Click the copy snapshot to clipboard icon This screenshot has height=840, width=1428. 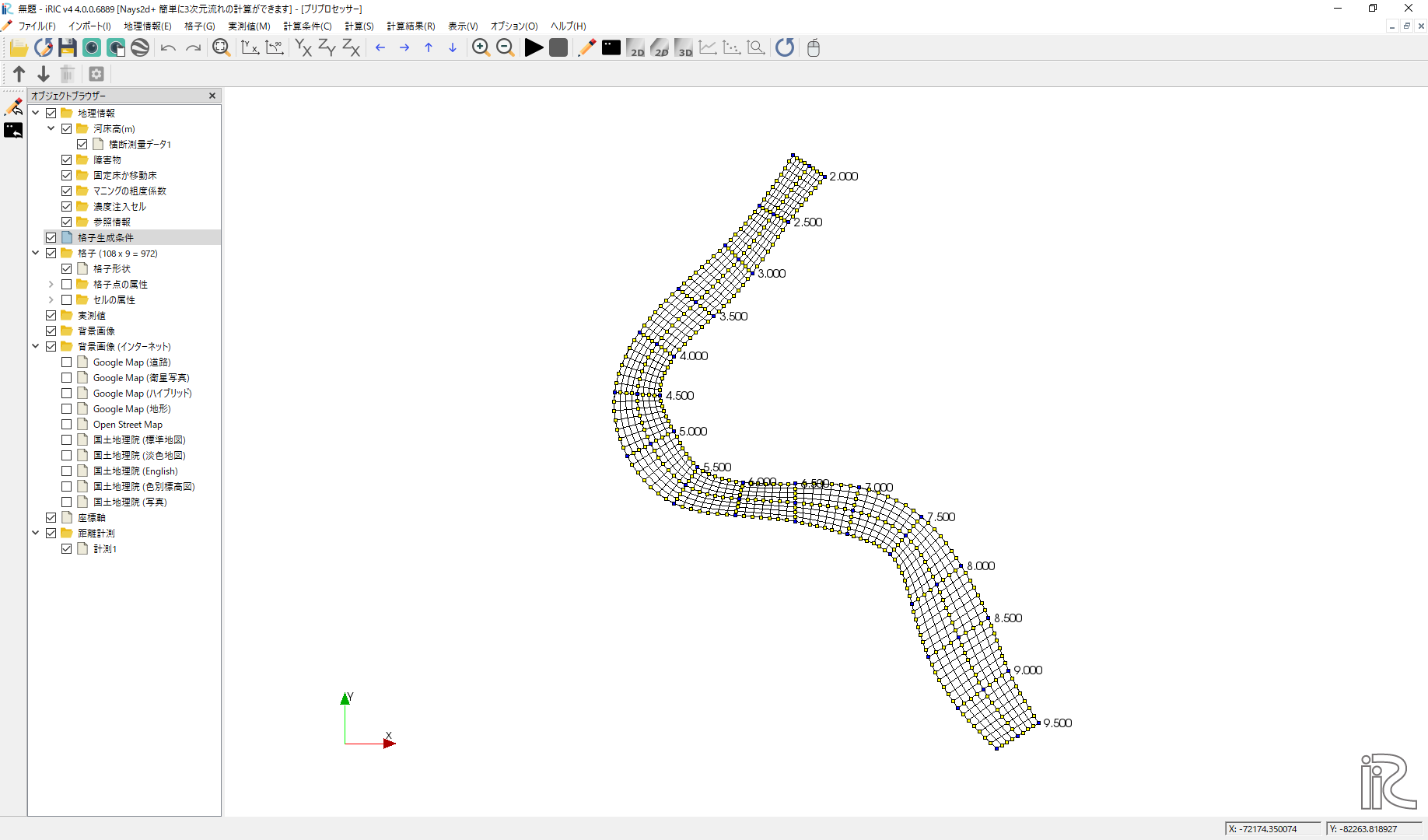tap(116, 48)
